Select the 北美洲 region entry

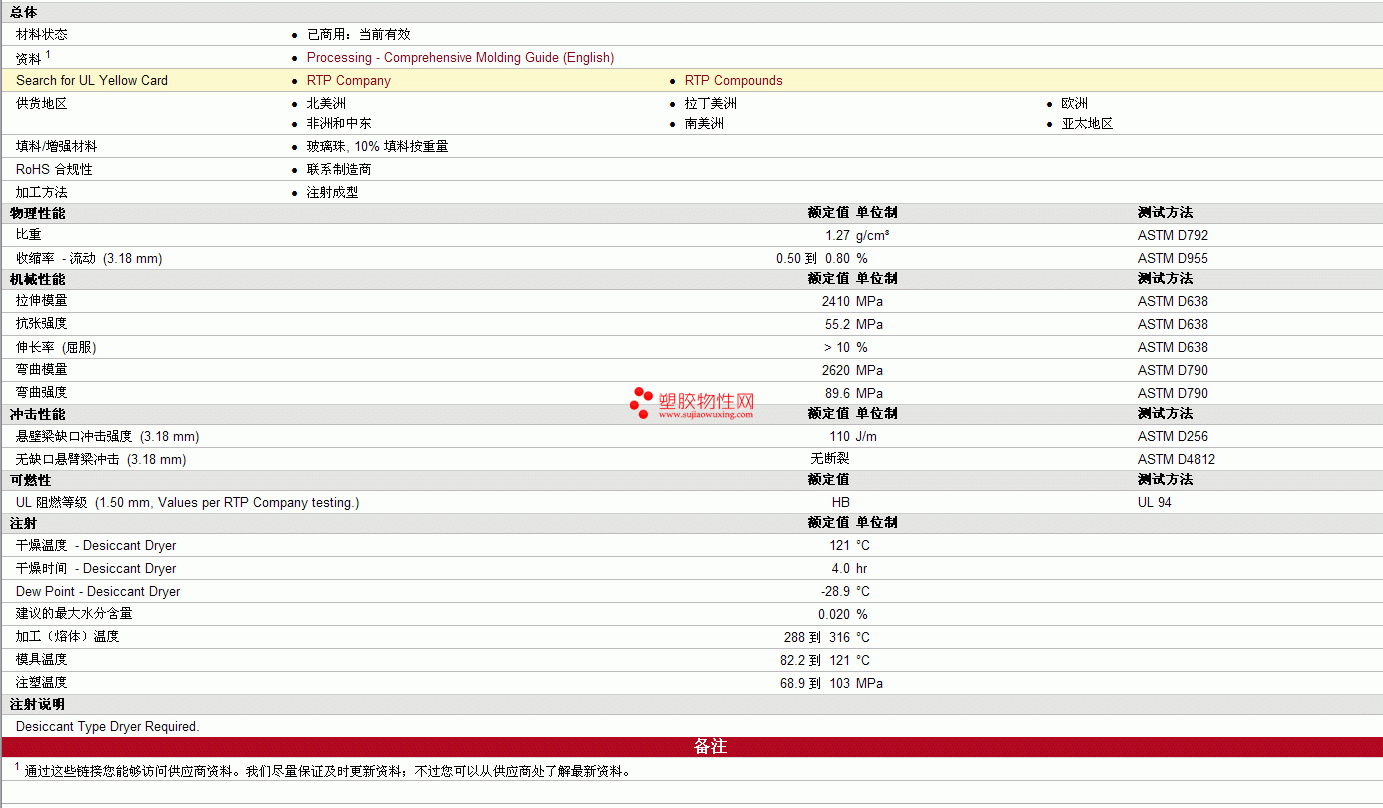point(326,104)
